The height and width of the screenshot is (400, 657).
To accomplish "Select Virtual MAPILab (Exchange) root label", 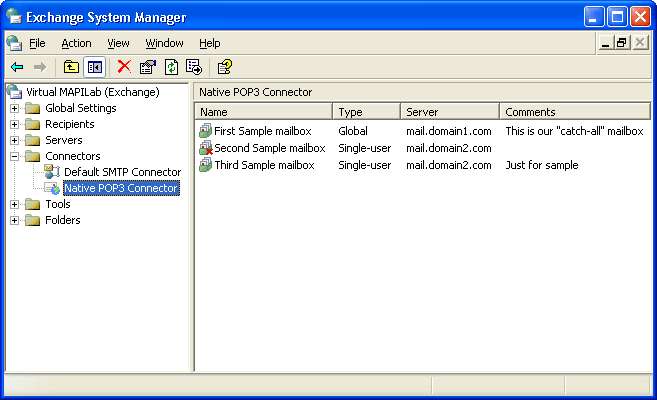I will 93,92.
